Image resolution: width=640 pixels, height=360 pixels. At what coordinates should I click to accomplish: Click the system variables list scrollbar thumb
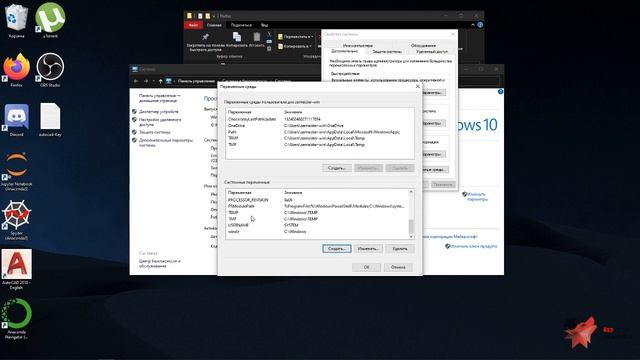pos(411,226)
